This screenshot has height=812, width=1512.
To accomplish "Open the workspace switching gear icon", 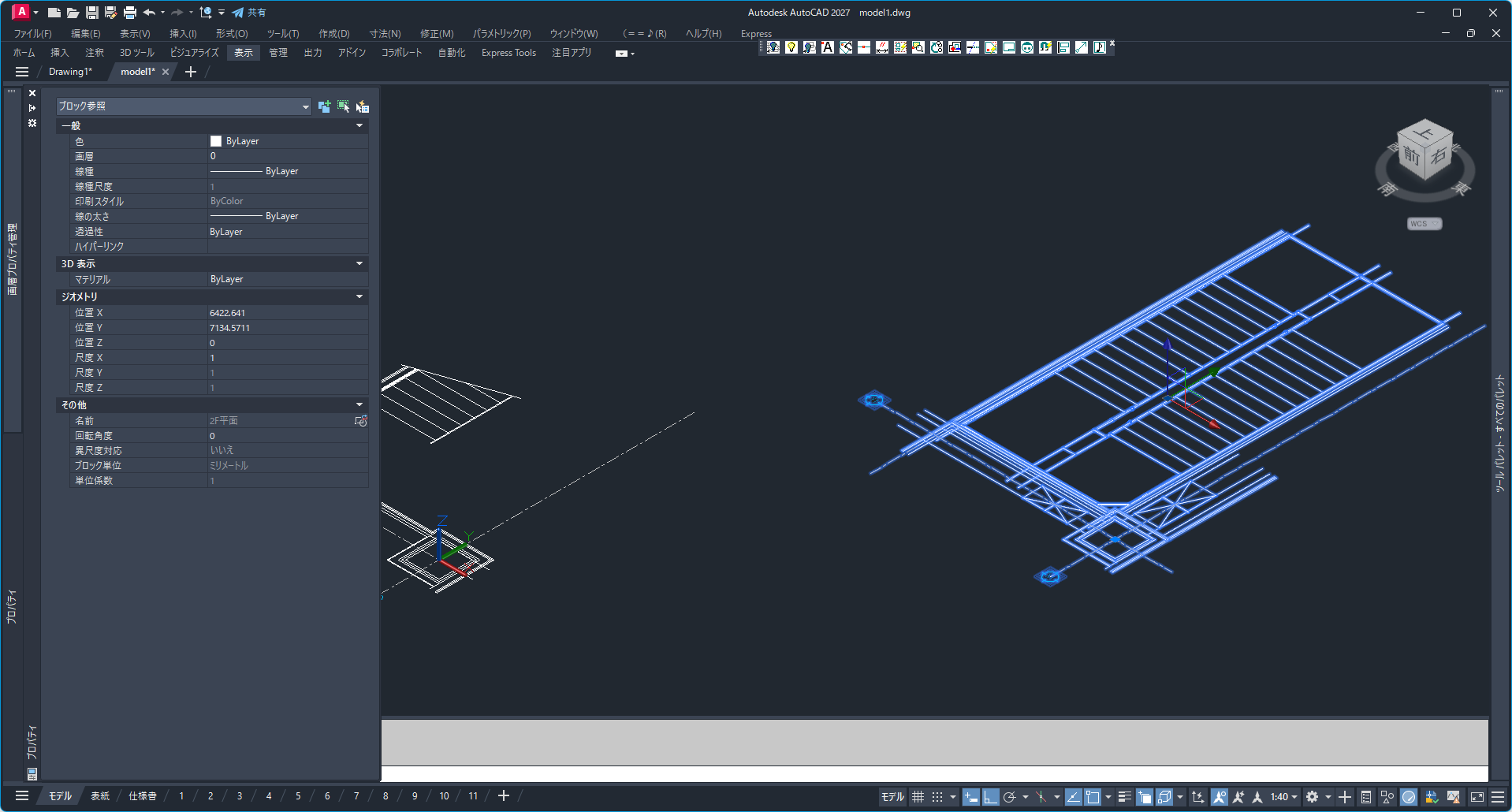I will coord(1312,797).
